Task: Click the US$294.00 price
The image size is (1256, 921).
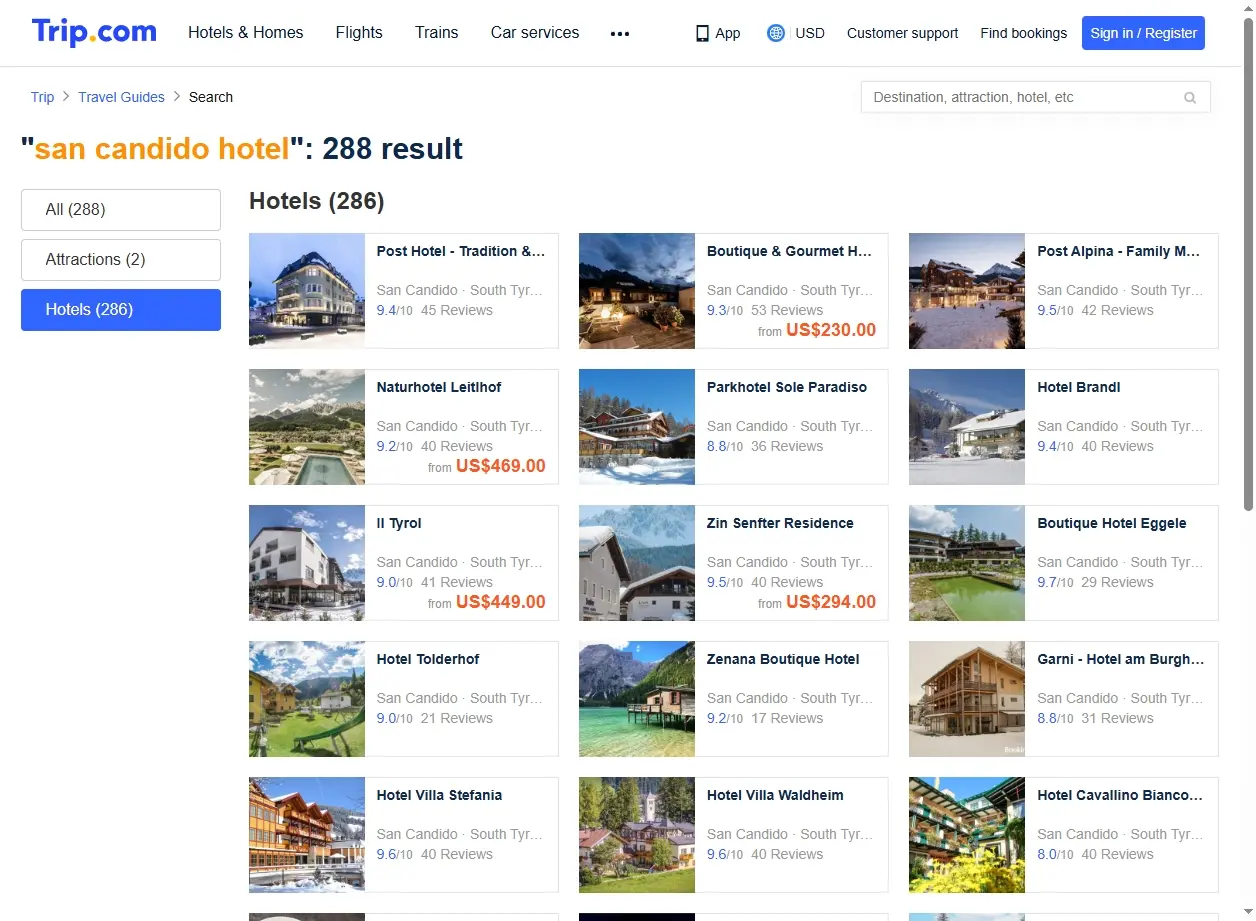Action: [831, 602]
